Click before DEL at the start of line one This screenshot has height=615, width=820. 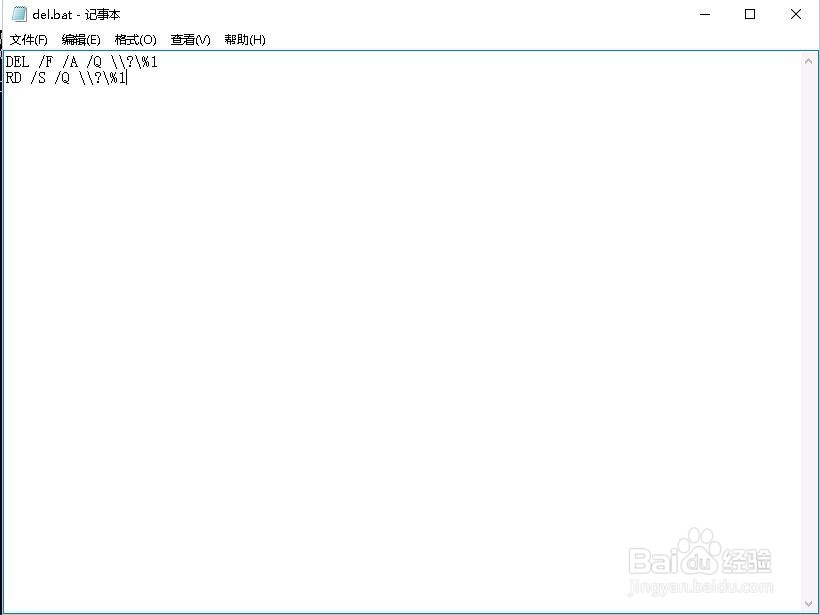5,61
